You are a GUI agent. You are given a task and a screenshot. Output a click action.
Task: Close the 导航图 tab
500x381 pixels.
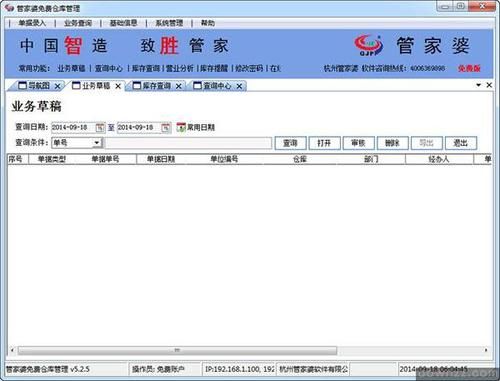[57, 86]
